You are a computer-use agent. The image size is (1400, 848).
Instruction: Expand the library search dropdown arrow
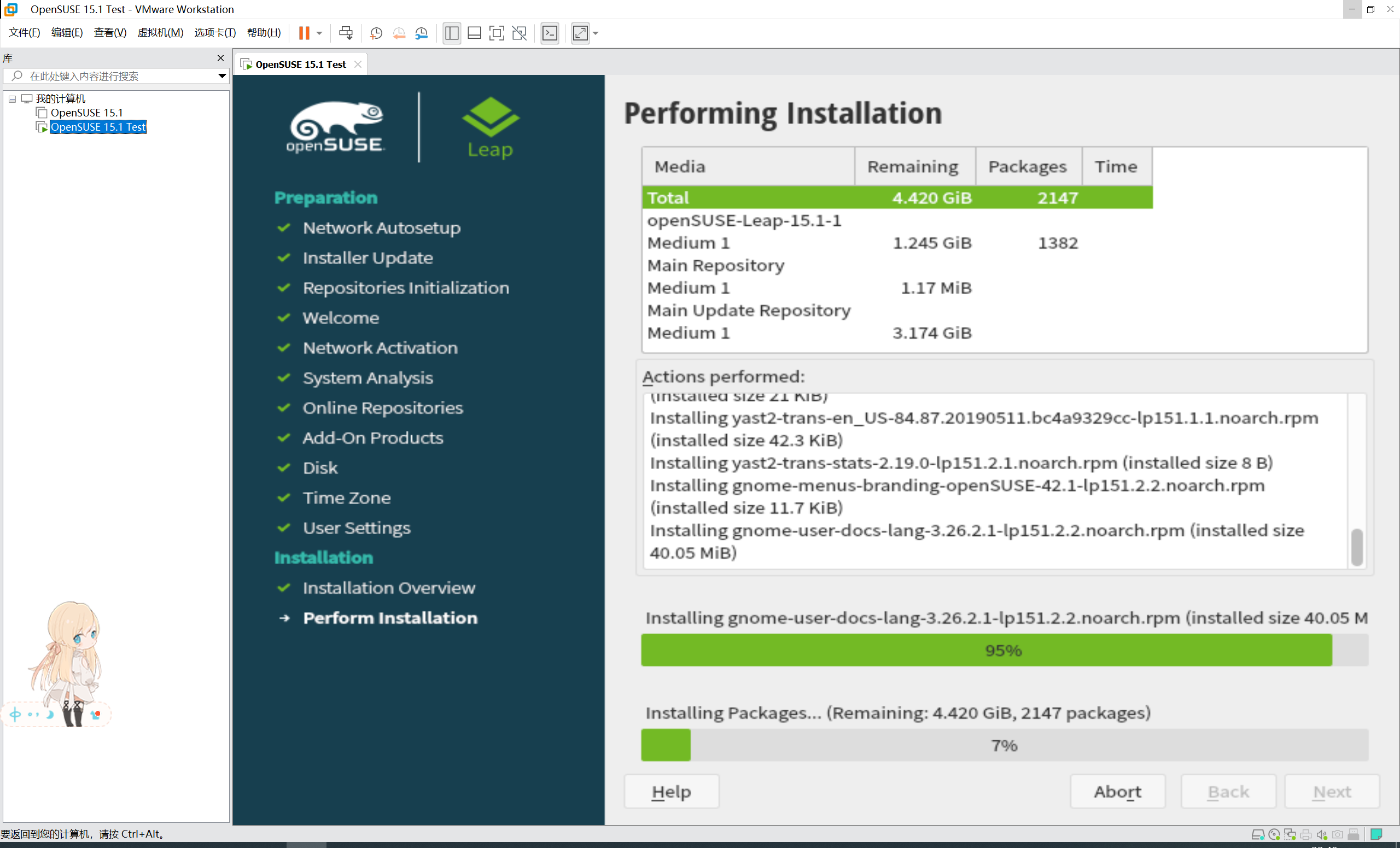(x=222, y=75)
